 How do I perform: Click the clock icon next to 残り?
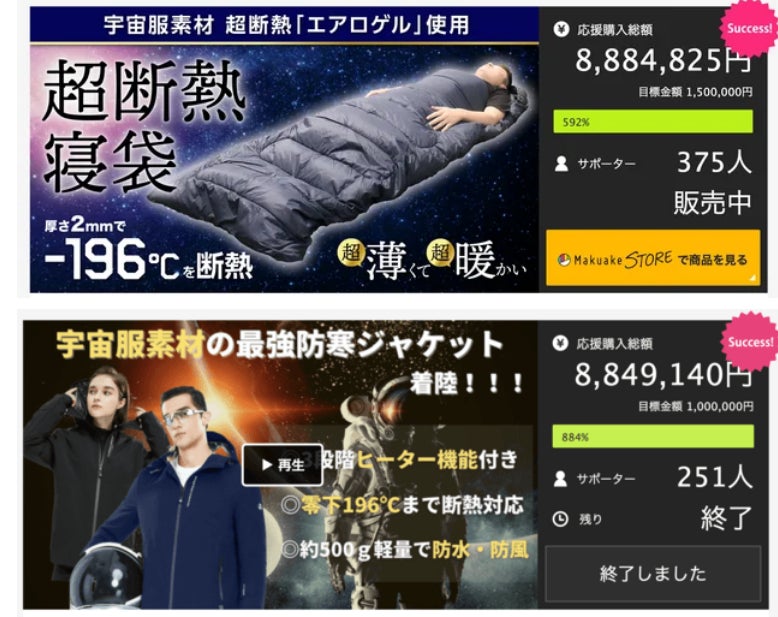coord(560,519)
